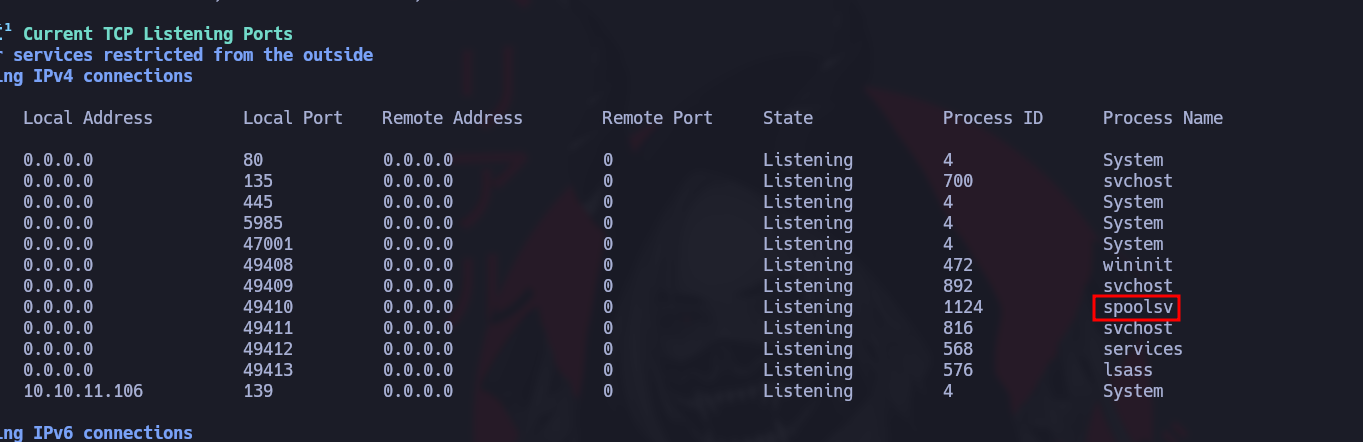Image resolution: width=1363 pixels, height=442 pixels.
Task: Click the services process name
Action: point(1142,349)
